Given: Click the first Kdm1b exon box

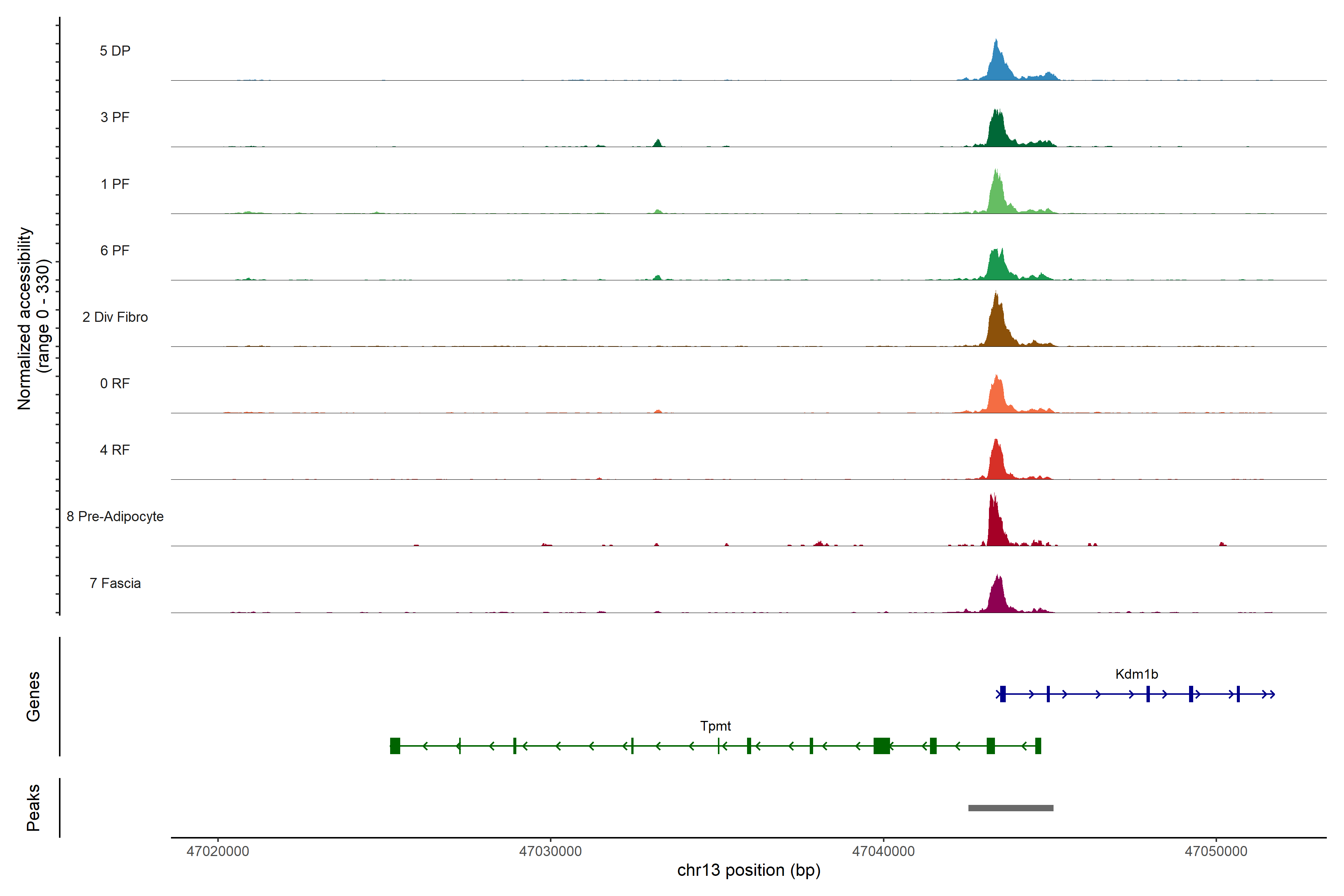Looking at the screenshot, I should [x=1003, y=694].
